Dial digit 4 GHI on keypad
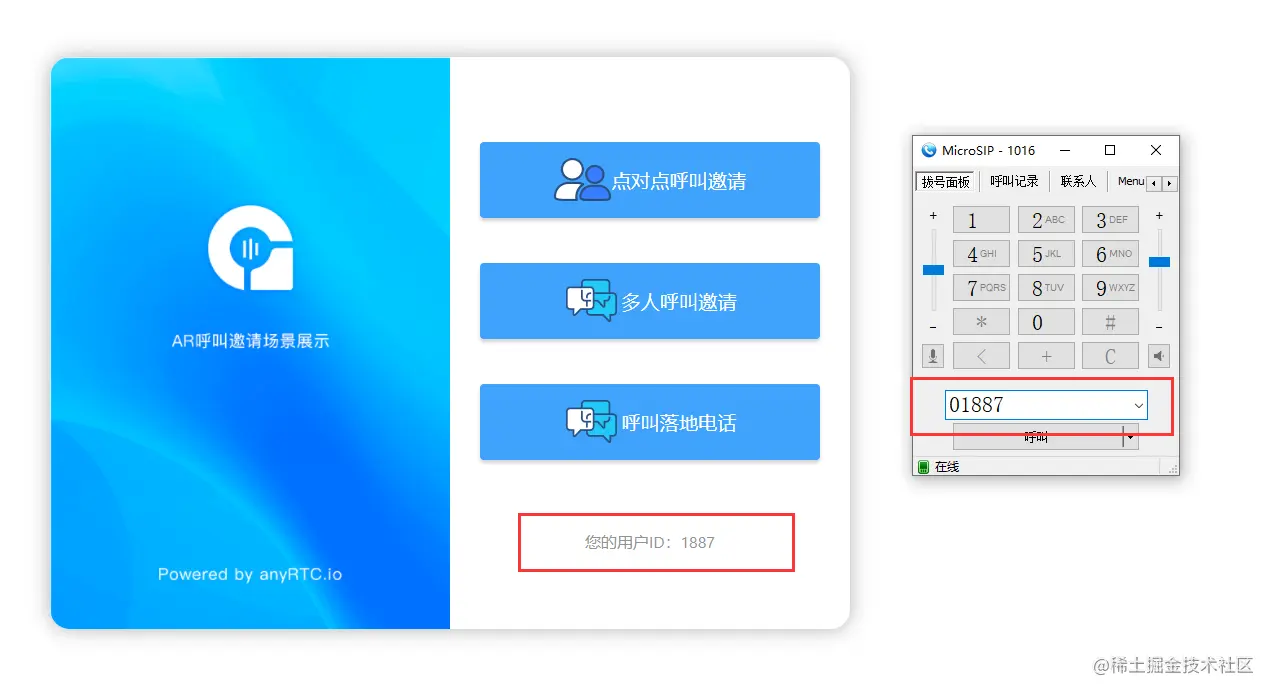The image size is (1274, 696). tap(981, 254)
